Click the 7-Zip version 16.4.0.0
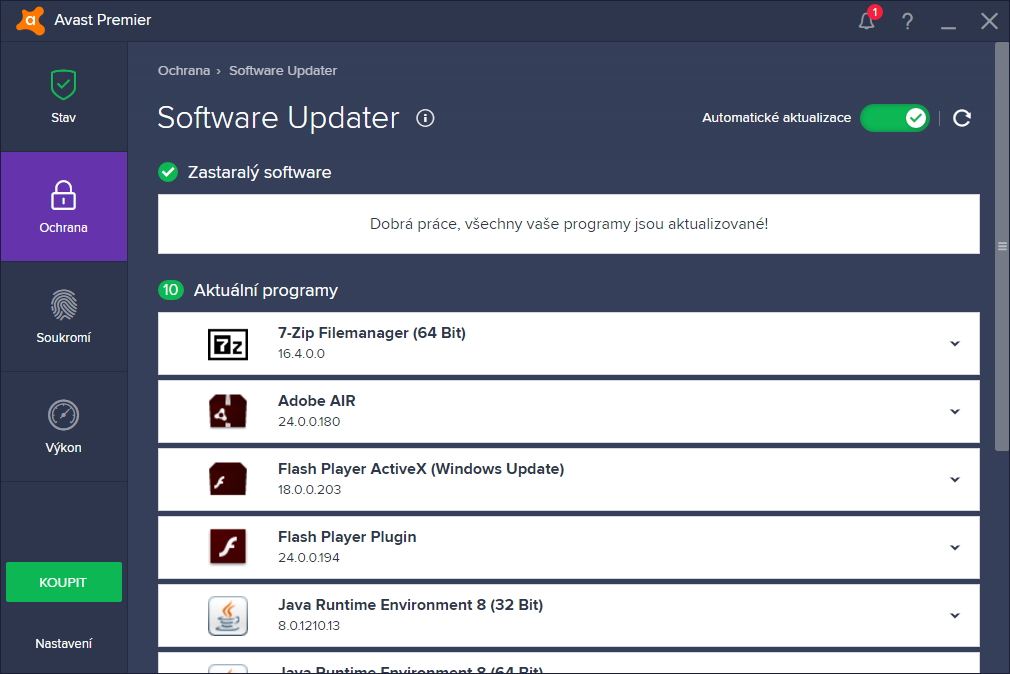 click(x=301, y=354)
